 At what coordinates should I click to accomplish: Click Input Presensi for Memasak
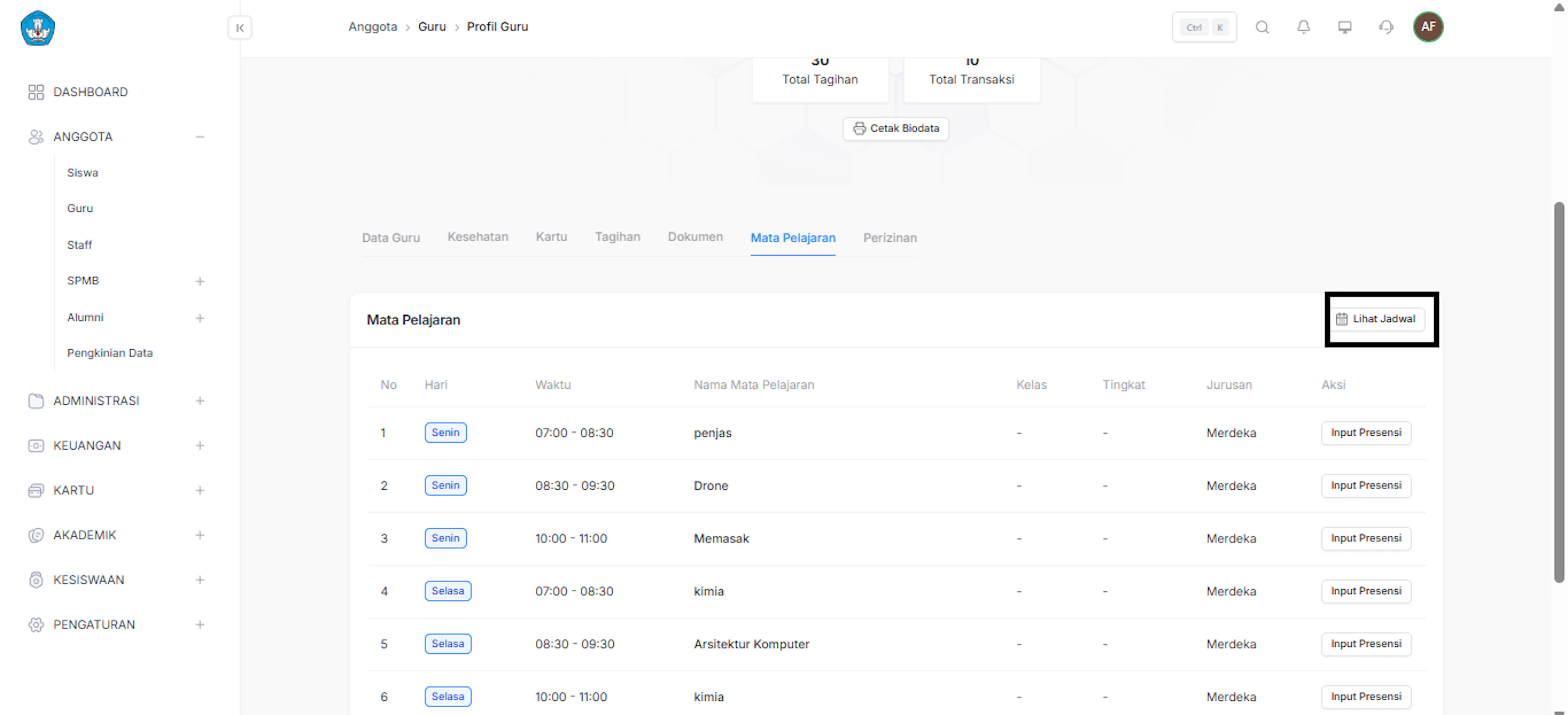(1366, 539)
